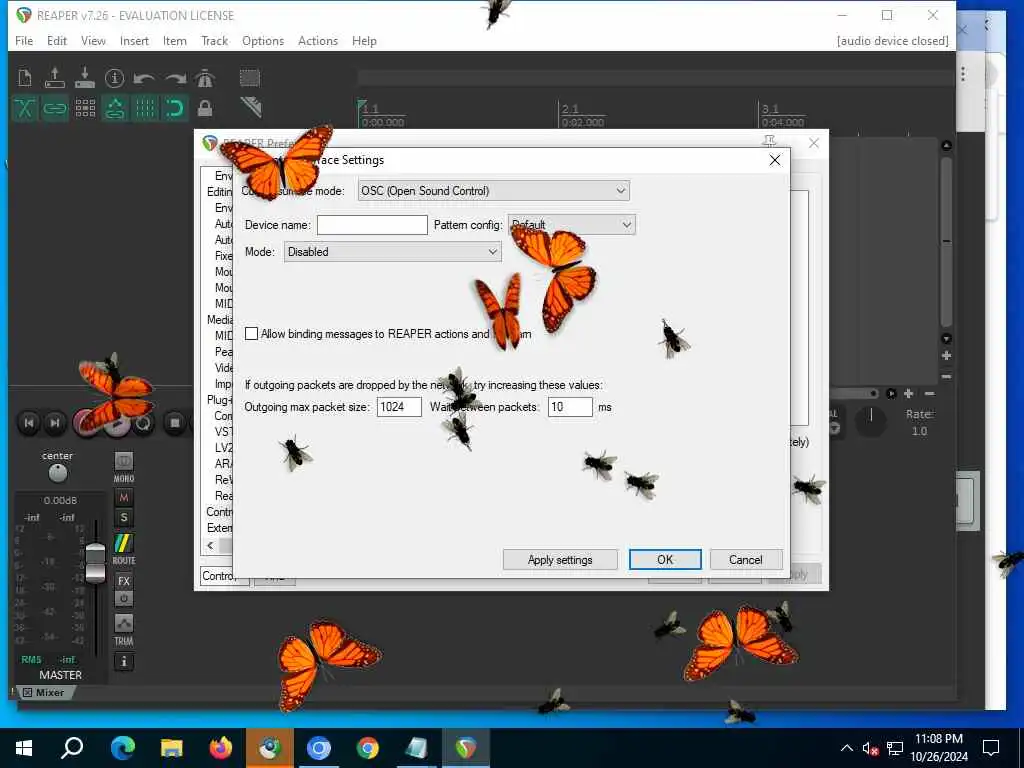Open the Track menu
Screen dimensions: 1024x768
[x=215, y=40]
